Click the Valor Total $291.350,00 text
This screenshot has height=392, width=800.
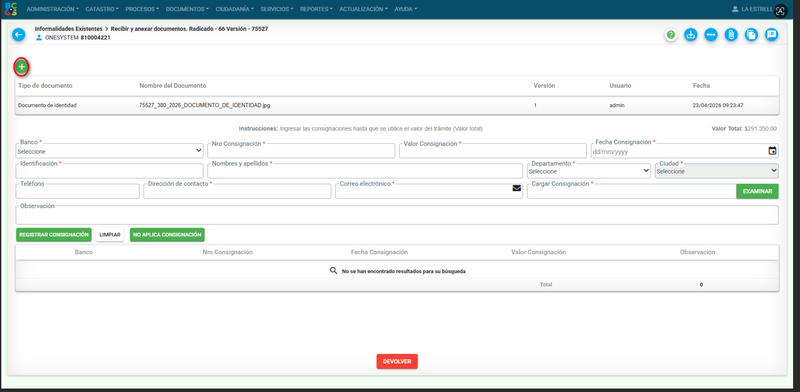point(744,129)
